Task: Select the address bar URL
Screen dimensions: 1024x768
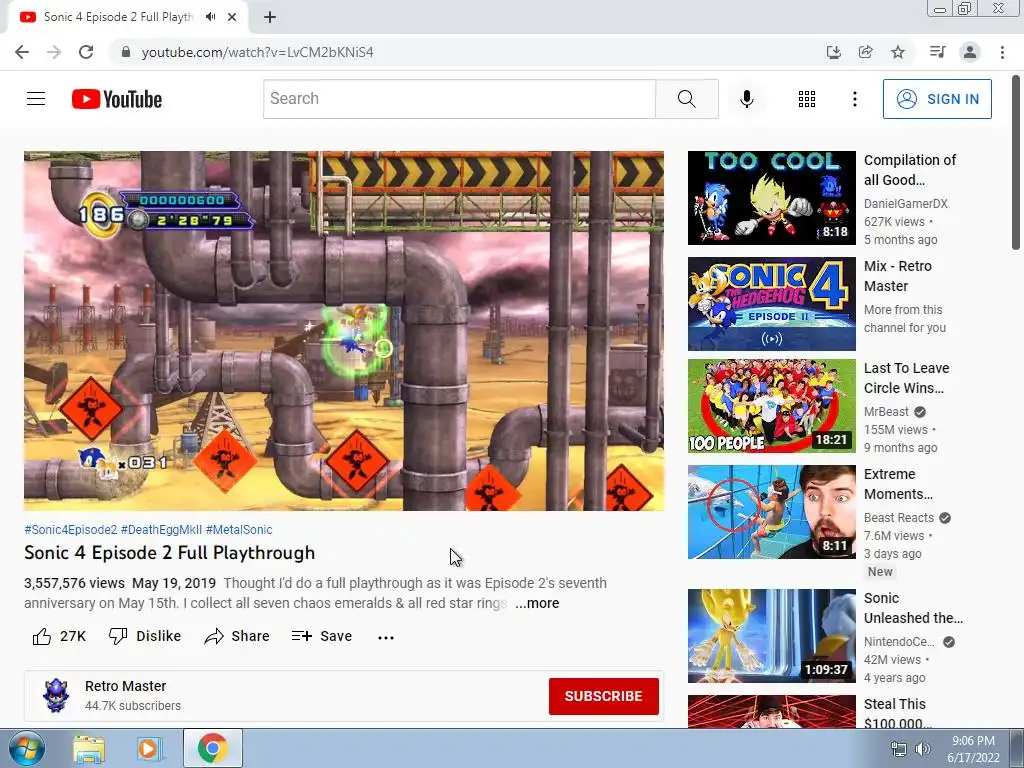Action: (257, 52)
